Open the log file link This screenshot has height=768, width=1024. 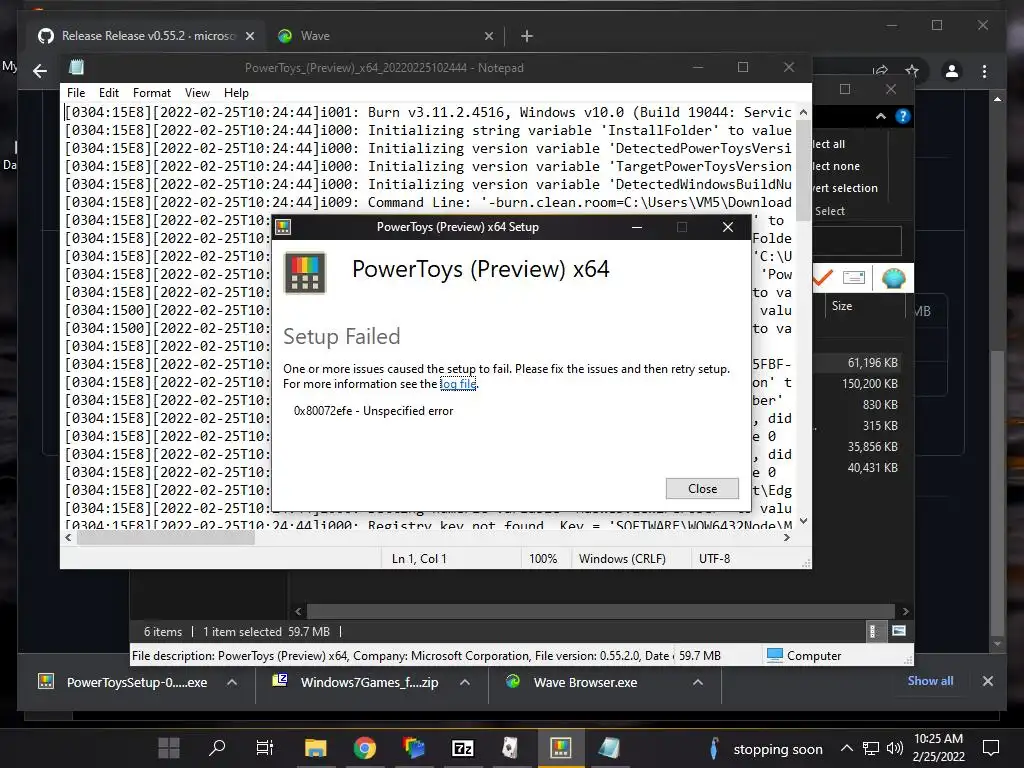coord(458,384)
